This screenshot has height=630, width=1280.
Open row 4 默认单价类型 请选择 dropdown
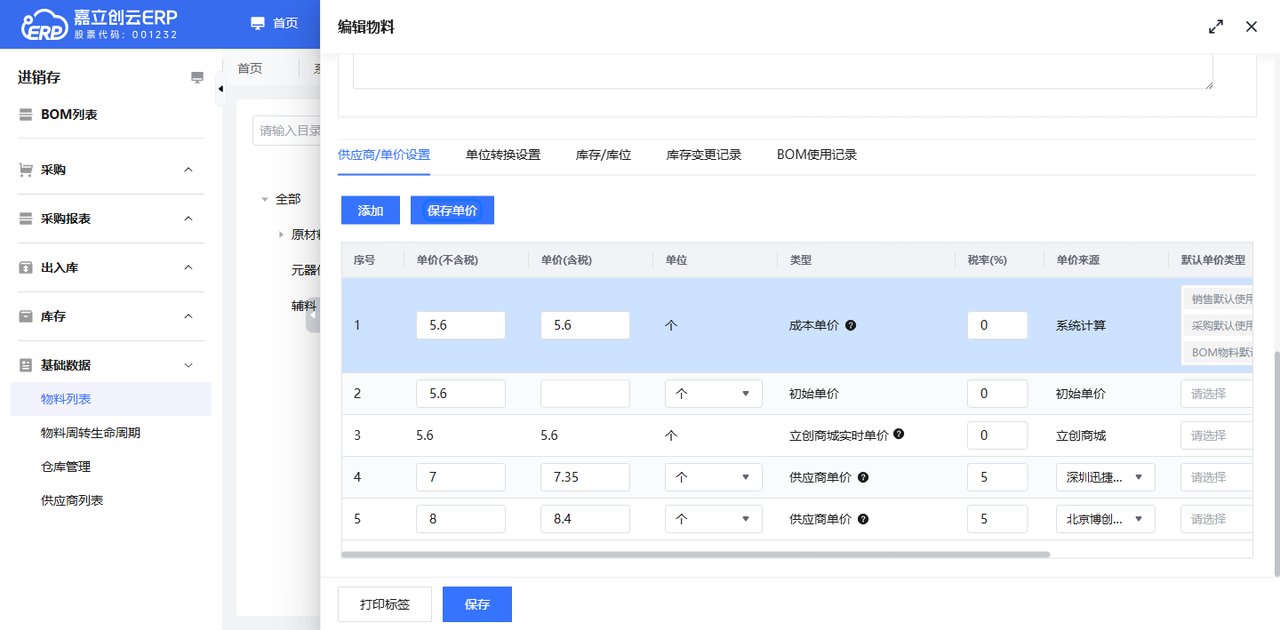pyautogui.click(x=1217, y=477)
